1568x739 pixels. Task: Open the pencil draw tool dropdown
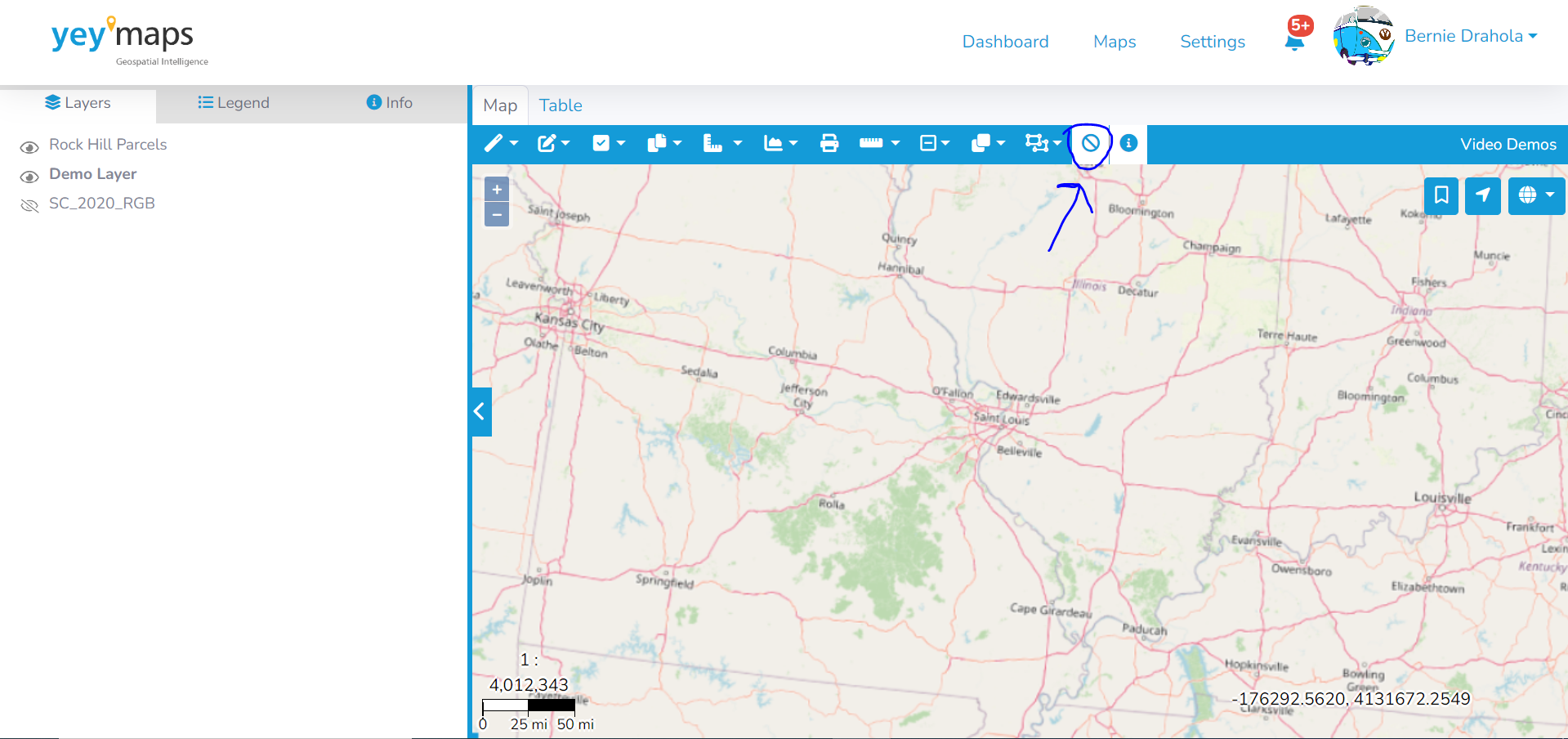click(x=501, y=143)
